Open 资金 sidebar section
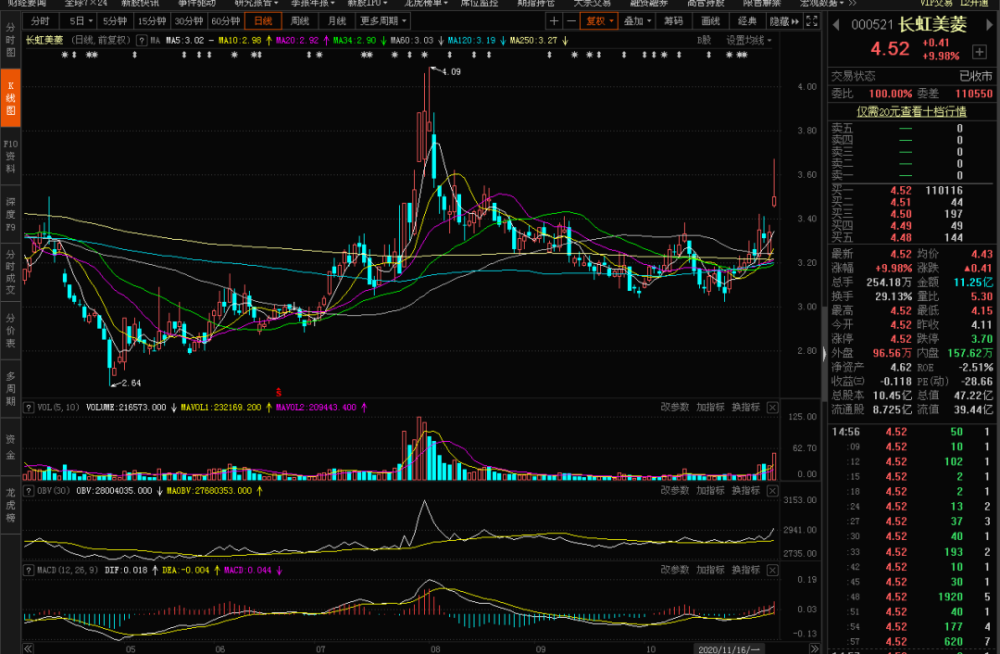 [x=10, y=447]
